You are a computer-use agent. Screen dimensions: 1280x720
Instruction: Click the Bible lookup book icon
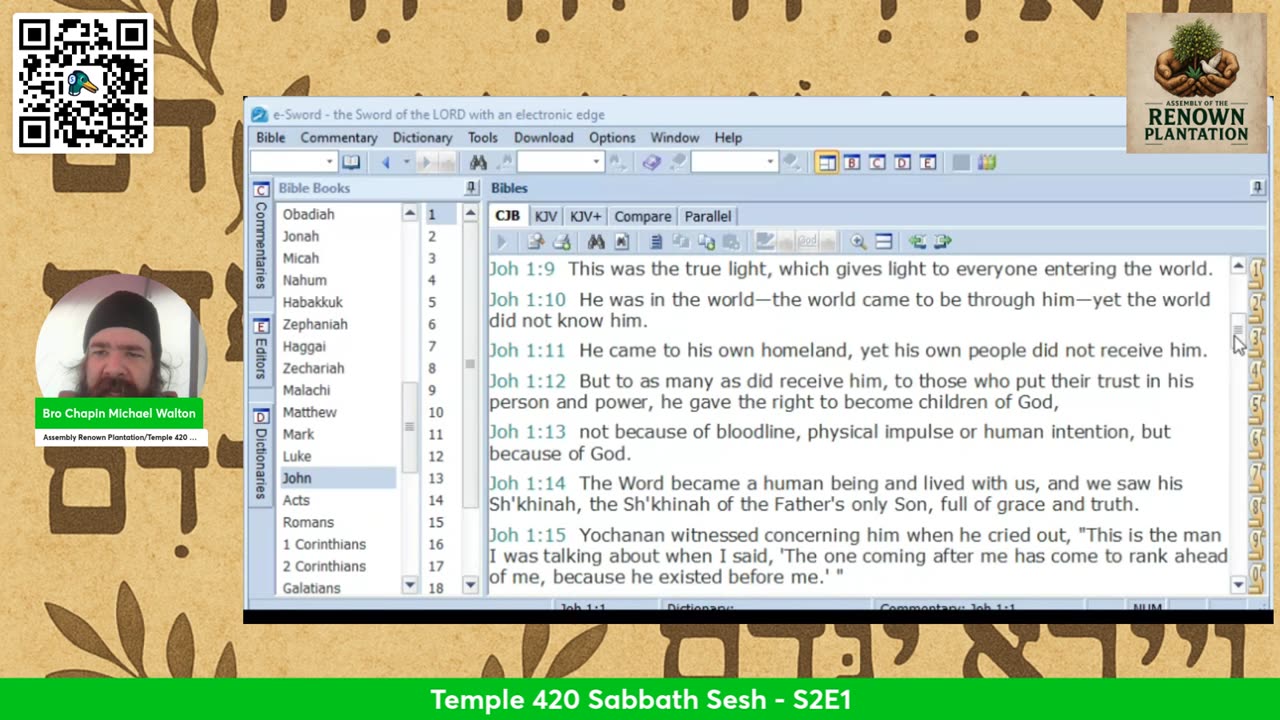click(x=351, y=162)
